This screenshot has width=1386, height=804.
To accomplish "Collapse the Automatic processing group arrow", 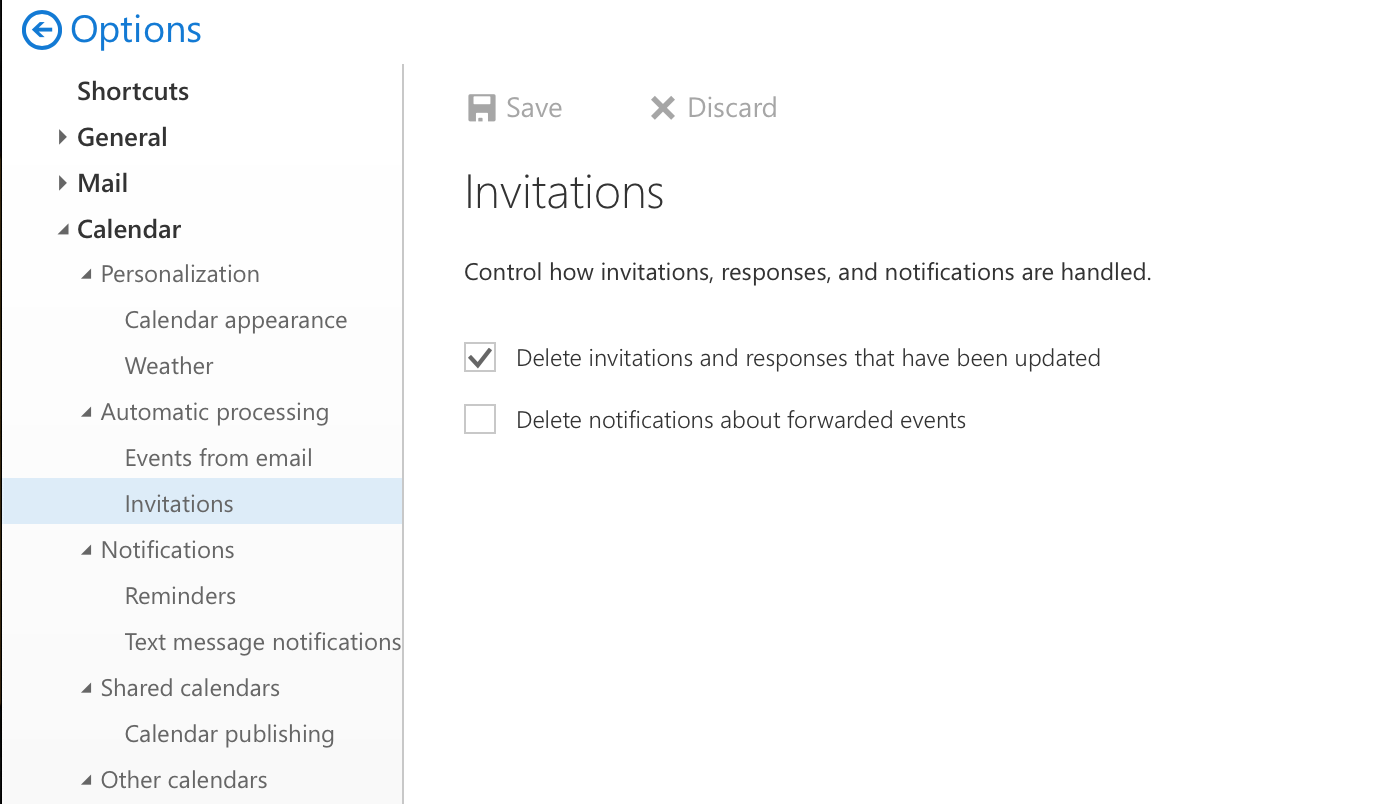I will point(87,413).
